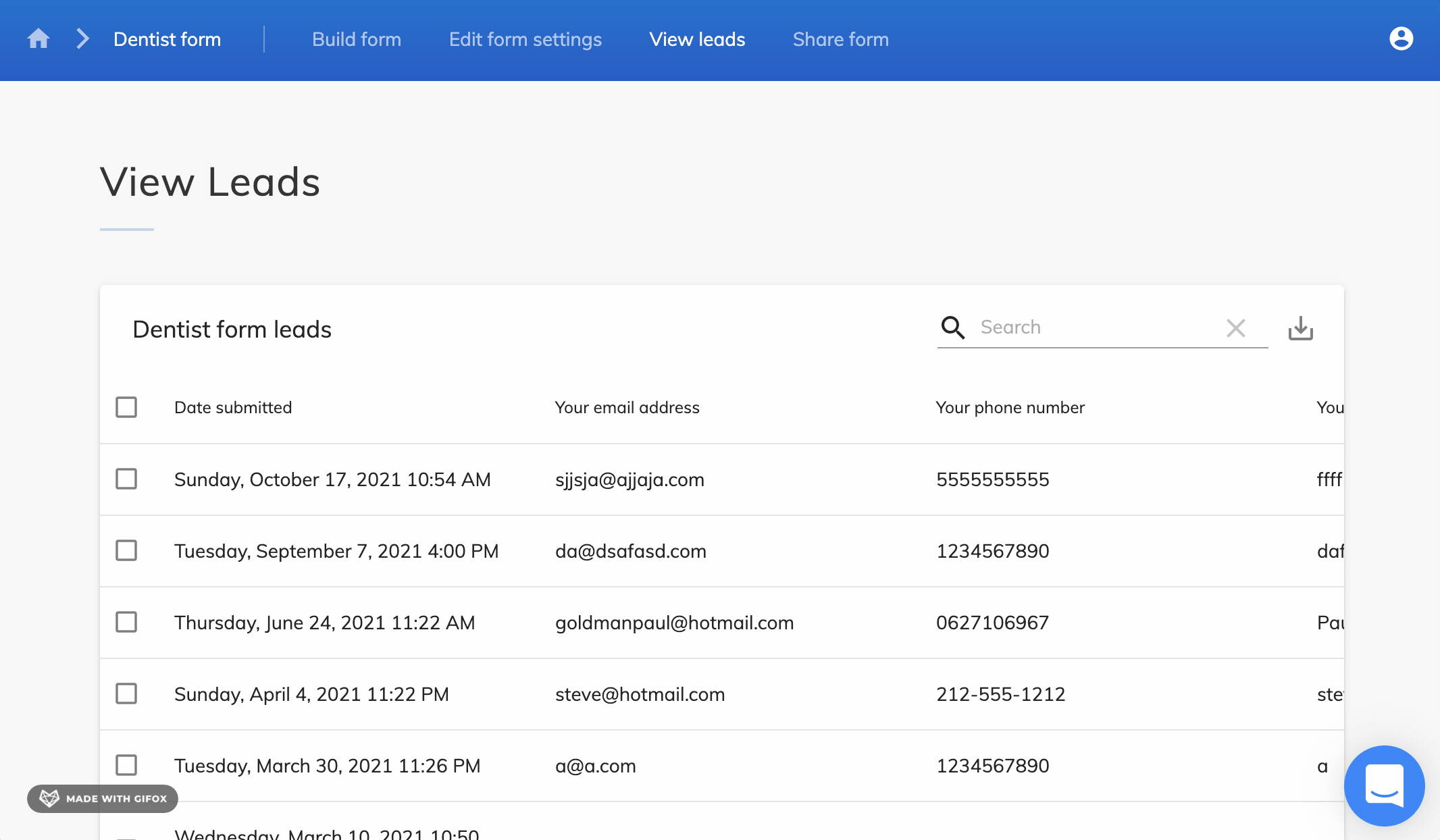
Task: Click the View Leads page heading
Action: 210,182
